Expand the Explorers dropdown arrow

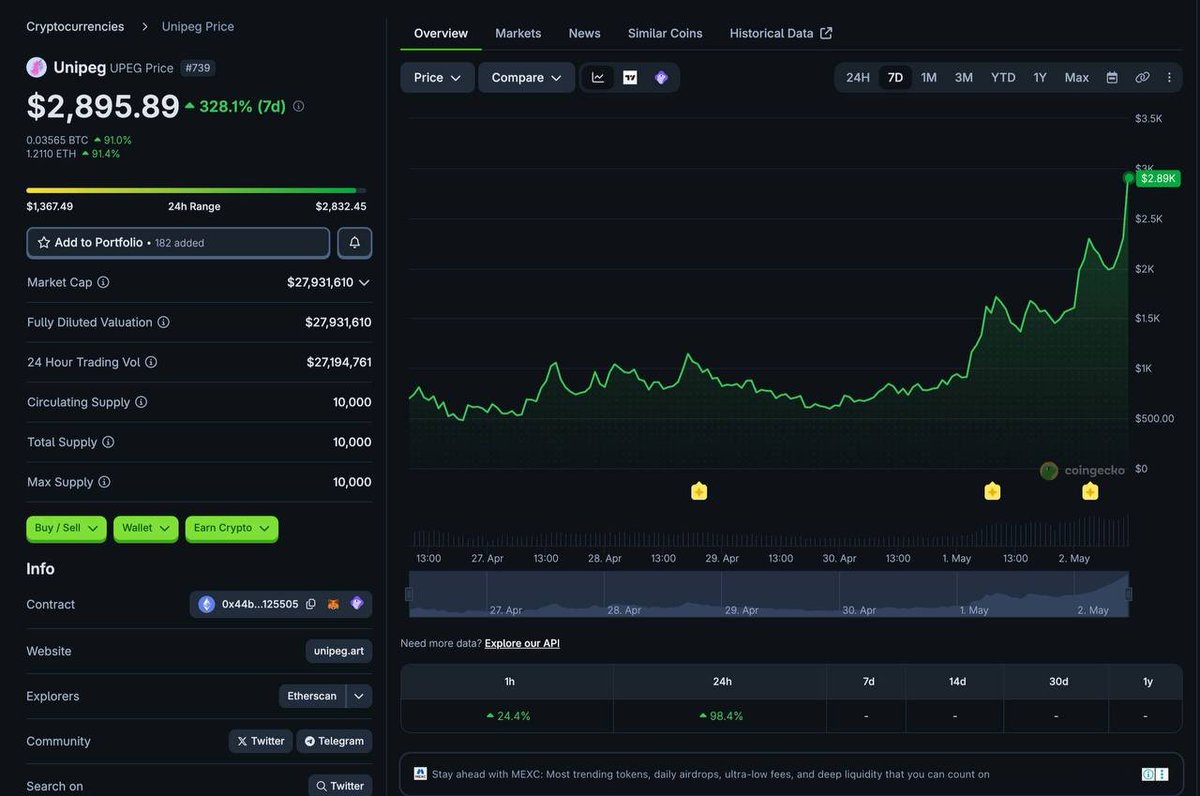[x=360, y=696]
